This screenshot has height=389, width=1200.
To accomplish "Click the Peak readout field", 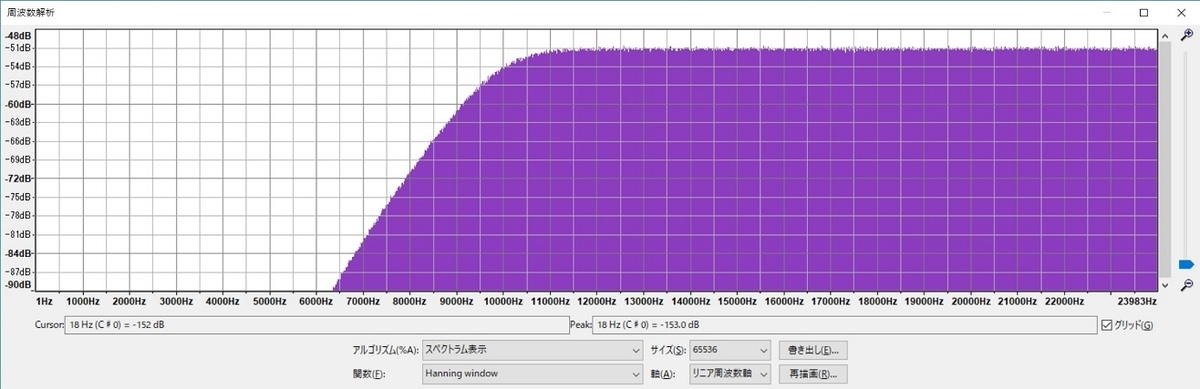I will click(845, 325).
